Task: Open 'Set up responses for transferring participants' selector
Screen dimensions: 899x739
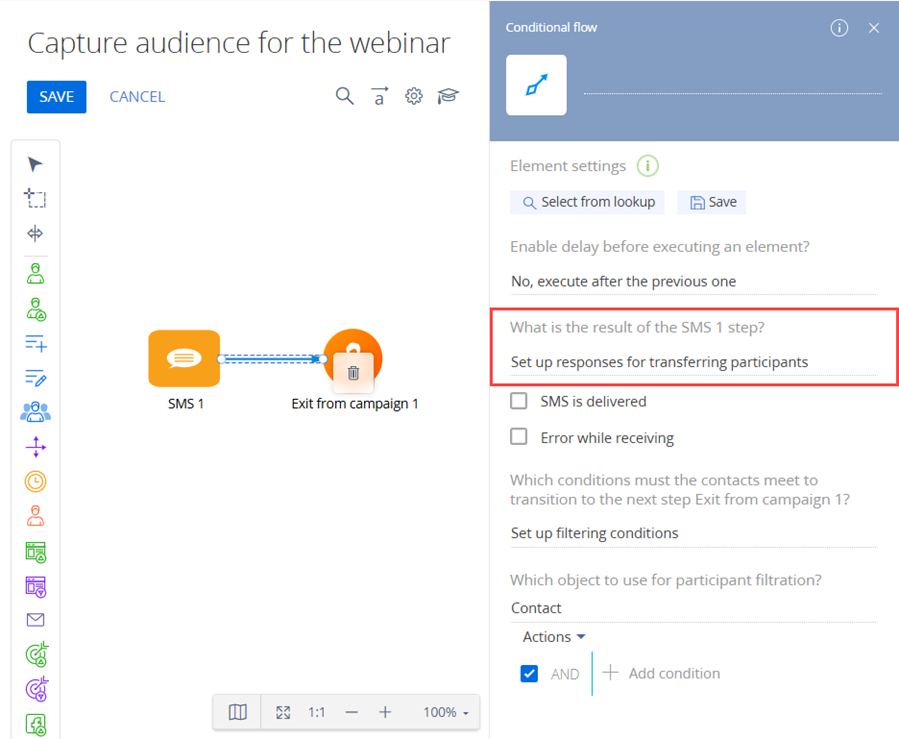Action: [659, 362]
